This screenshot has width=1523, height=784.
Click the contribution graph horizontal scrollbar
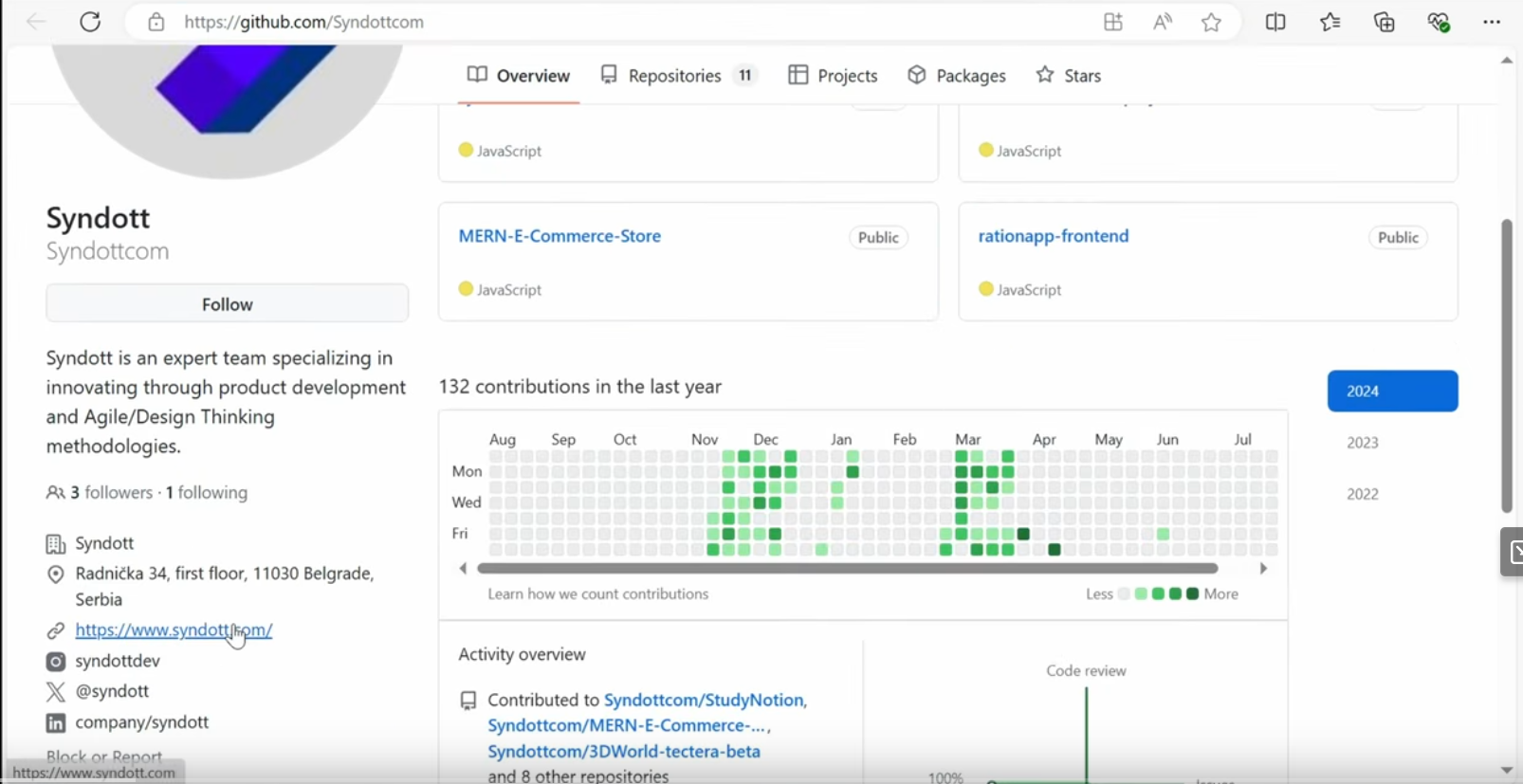click(848, 569)
